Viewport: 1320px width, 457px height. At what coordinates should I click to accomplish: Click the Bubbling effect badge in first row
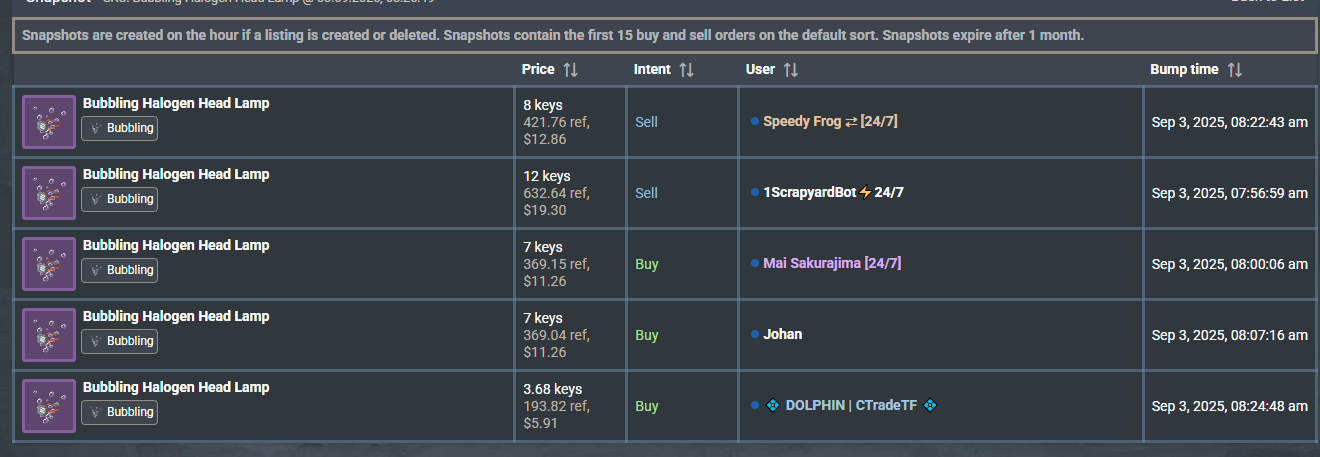point(120,128)
